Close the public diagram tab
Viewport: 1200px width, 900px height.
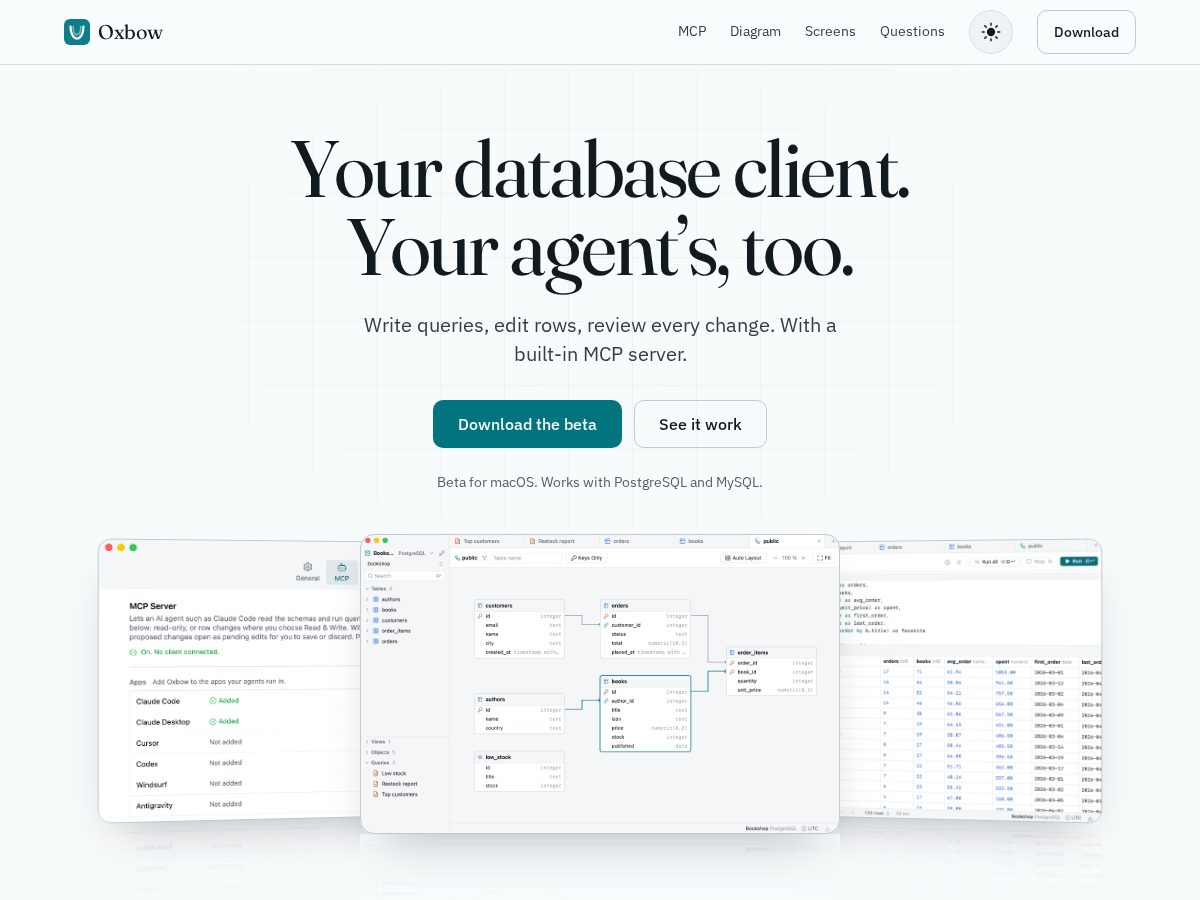[819, 541]
